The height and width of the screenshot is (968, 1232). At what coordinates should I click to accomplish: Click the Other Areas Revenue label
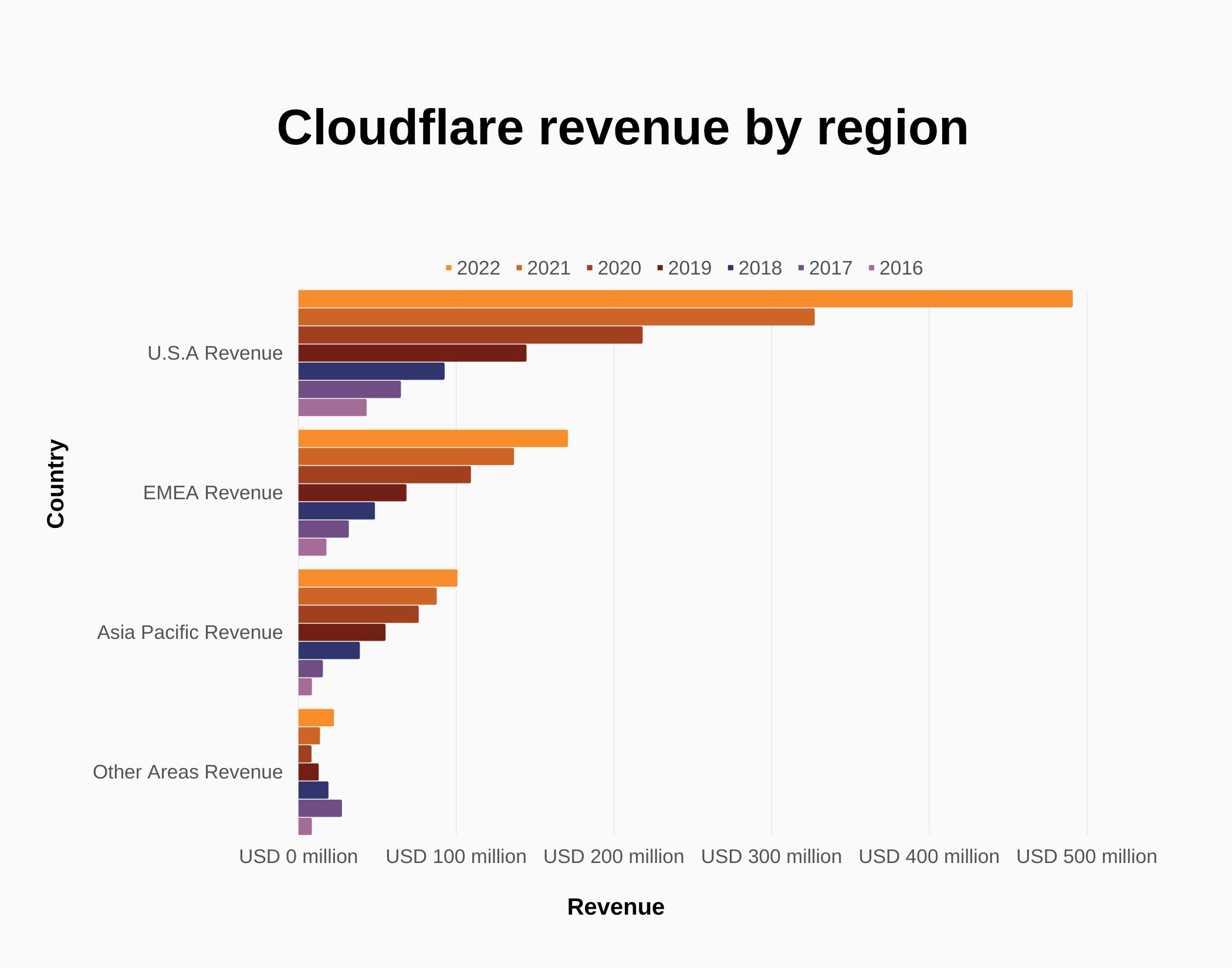(x=187, y=772)
